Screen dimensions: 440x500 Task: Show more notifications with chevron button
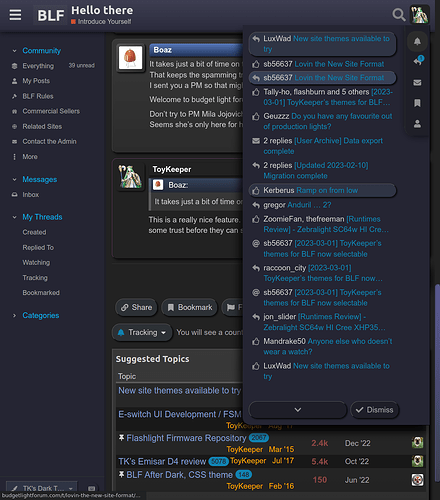point(298,410)
